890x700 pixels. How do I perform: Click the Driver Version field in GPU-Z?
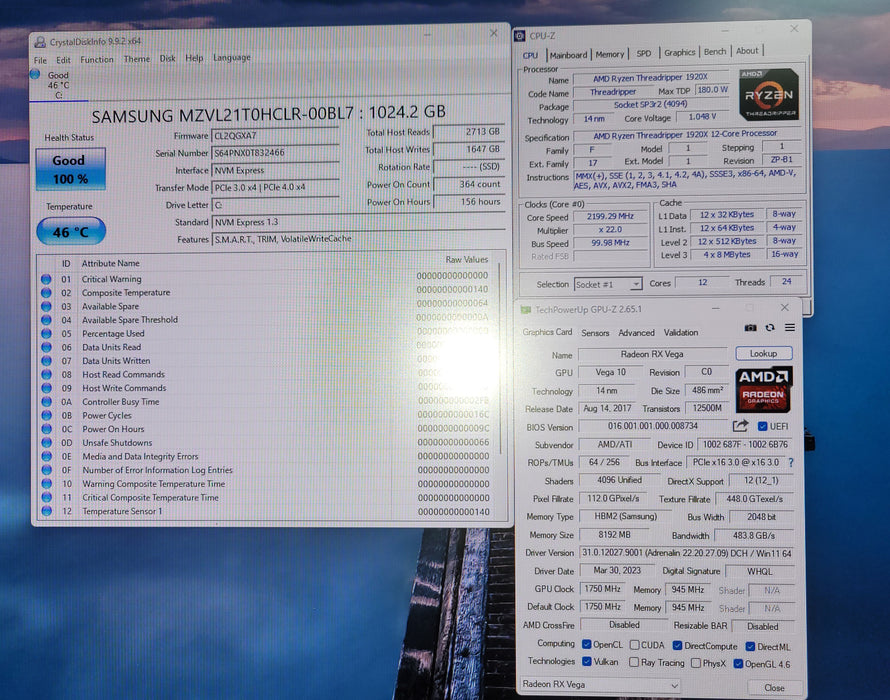[687, 553]
